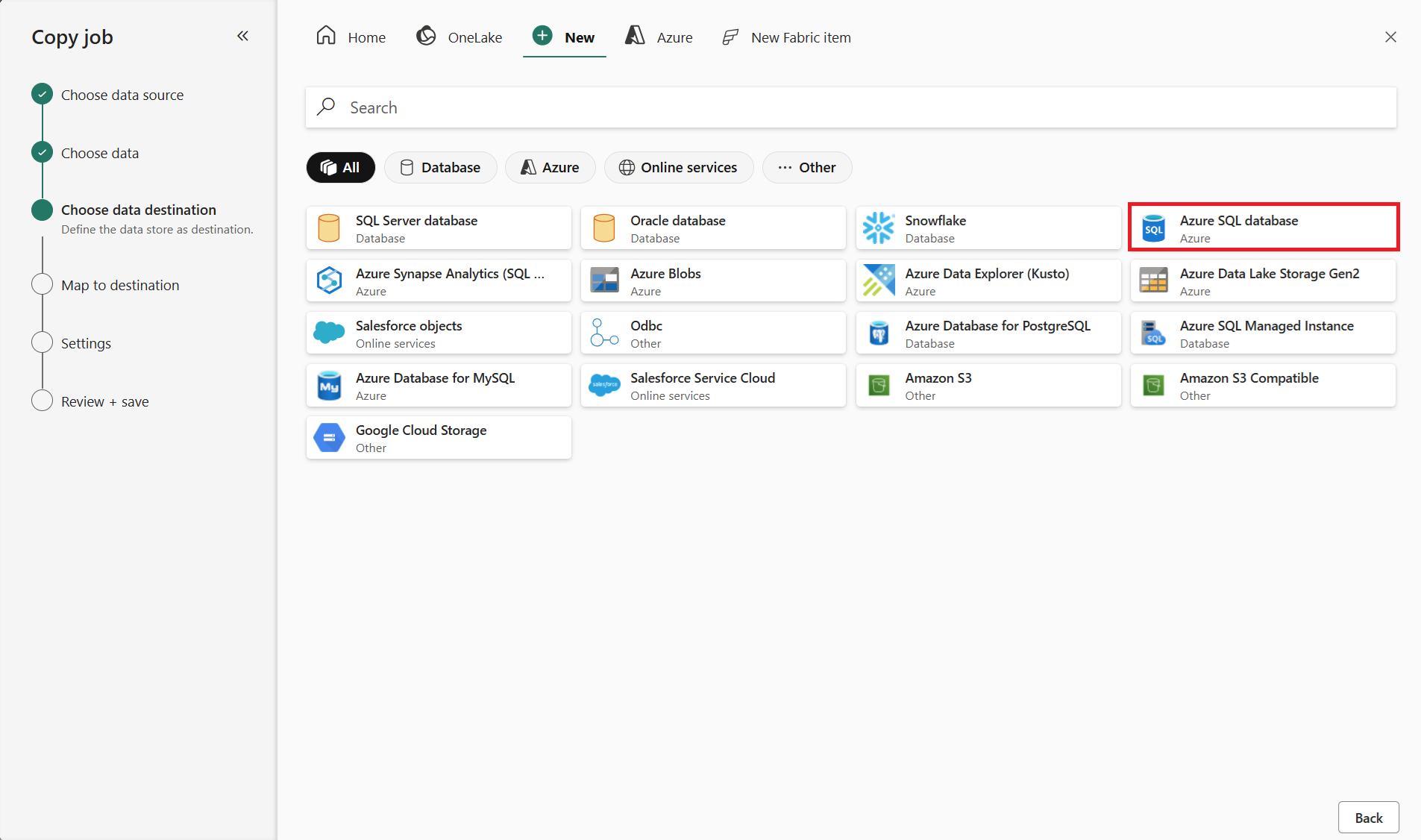Switch to the OneLake tab

pos(459,37)
